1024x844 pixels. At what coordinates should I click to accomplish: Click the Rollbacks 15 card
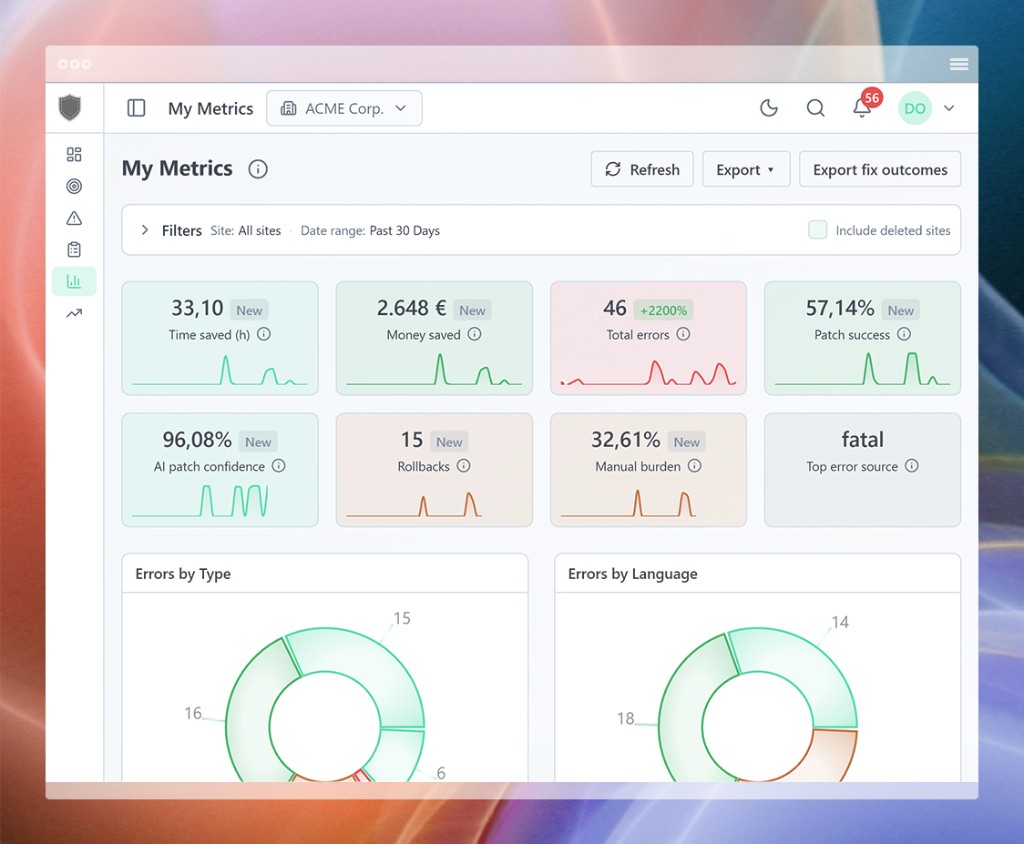pos(434,470)
